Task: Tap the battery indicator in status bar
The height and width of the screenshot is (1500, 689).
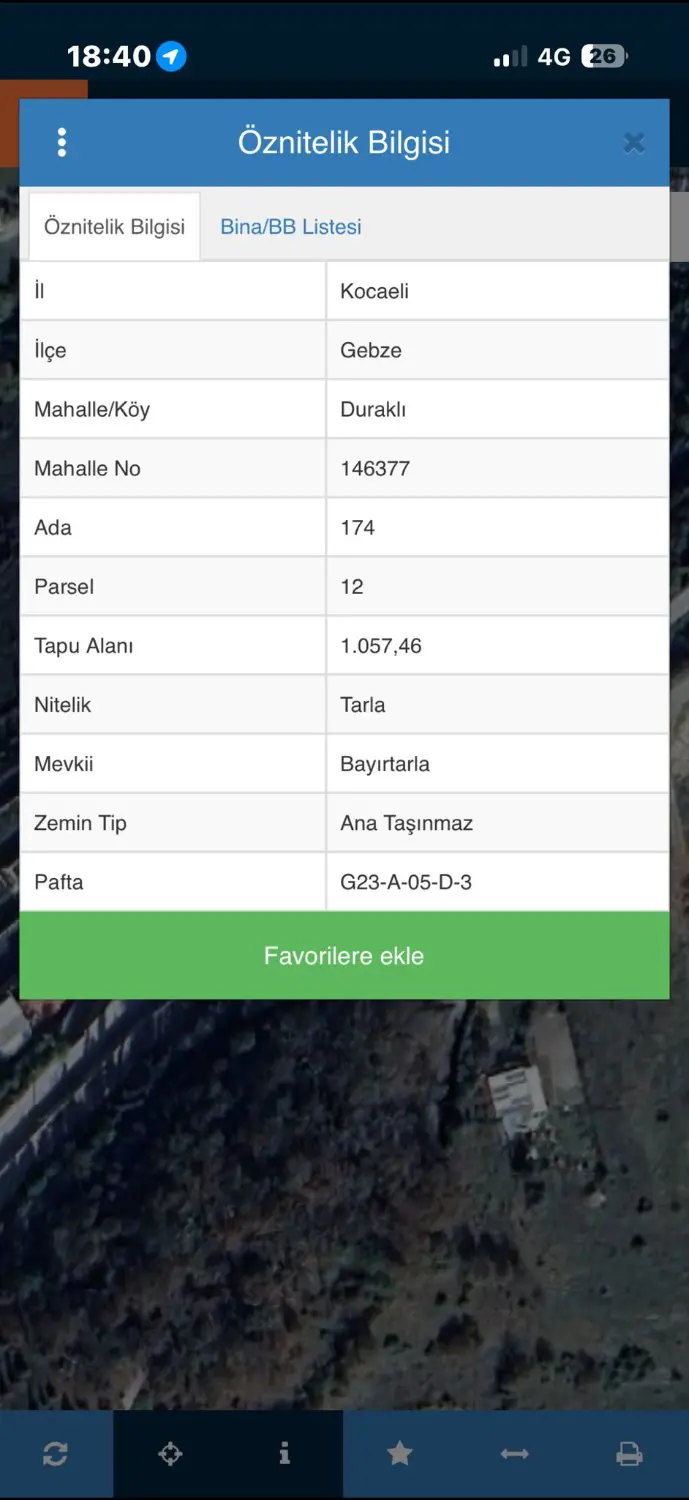Action: coord(605,56)
